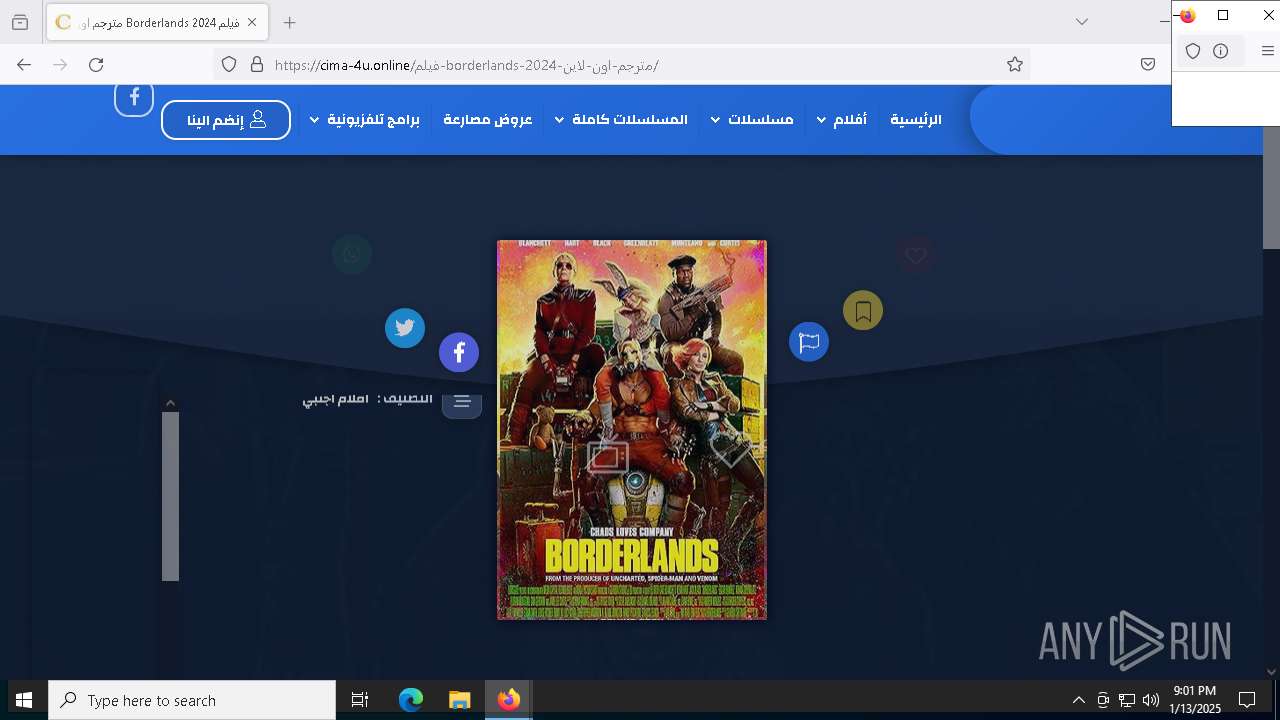Image resolution: width=1280 pixels, height=720 pixels.
Task: Click the Borderlands movie poster
Action: click(x=632, y=430)
